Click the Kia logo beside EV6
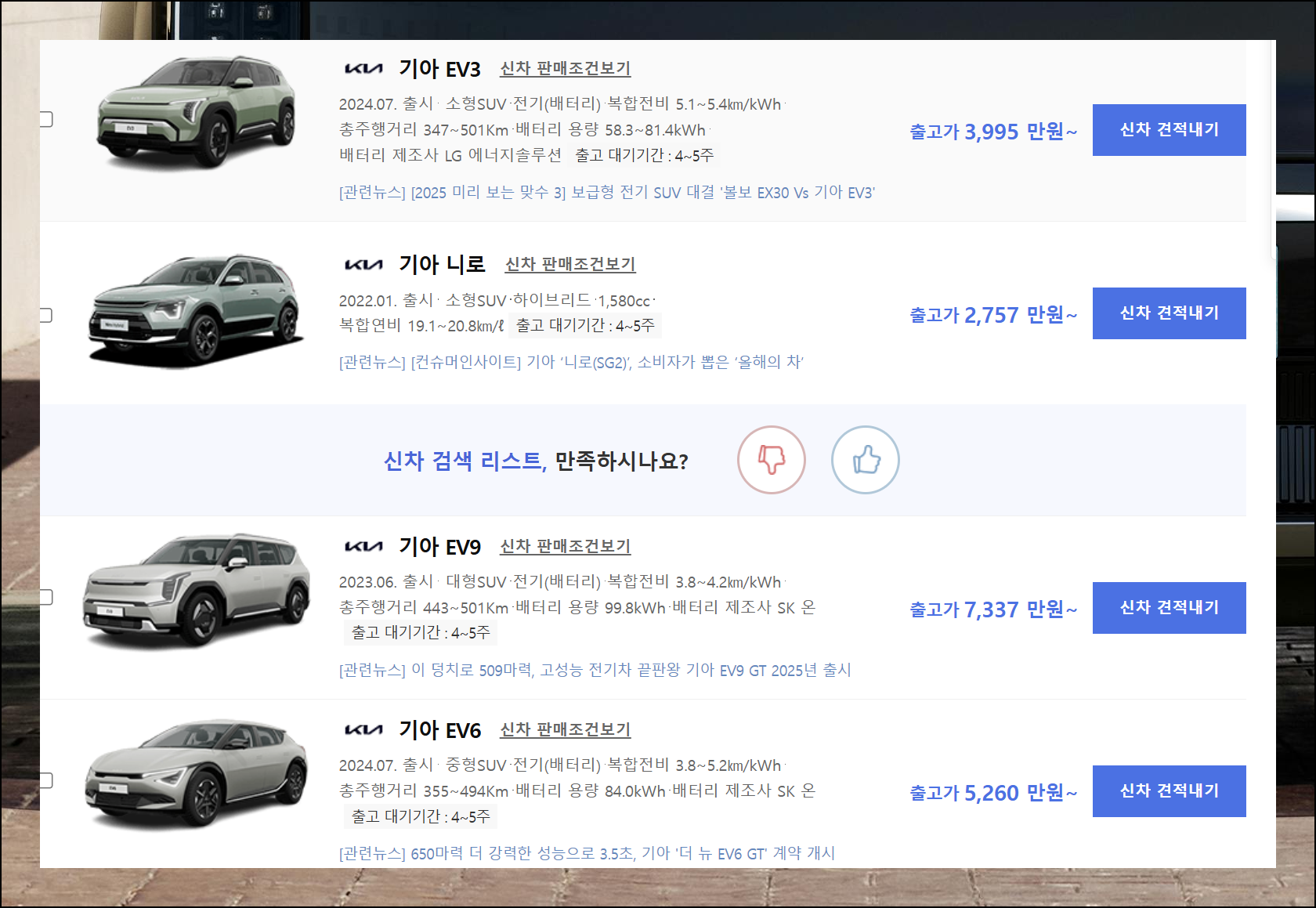This screenshot has height=908, width=1316. tap(363, 730)
